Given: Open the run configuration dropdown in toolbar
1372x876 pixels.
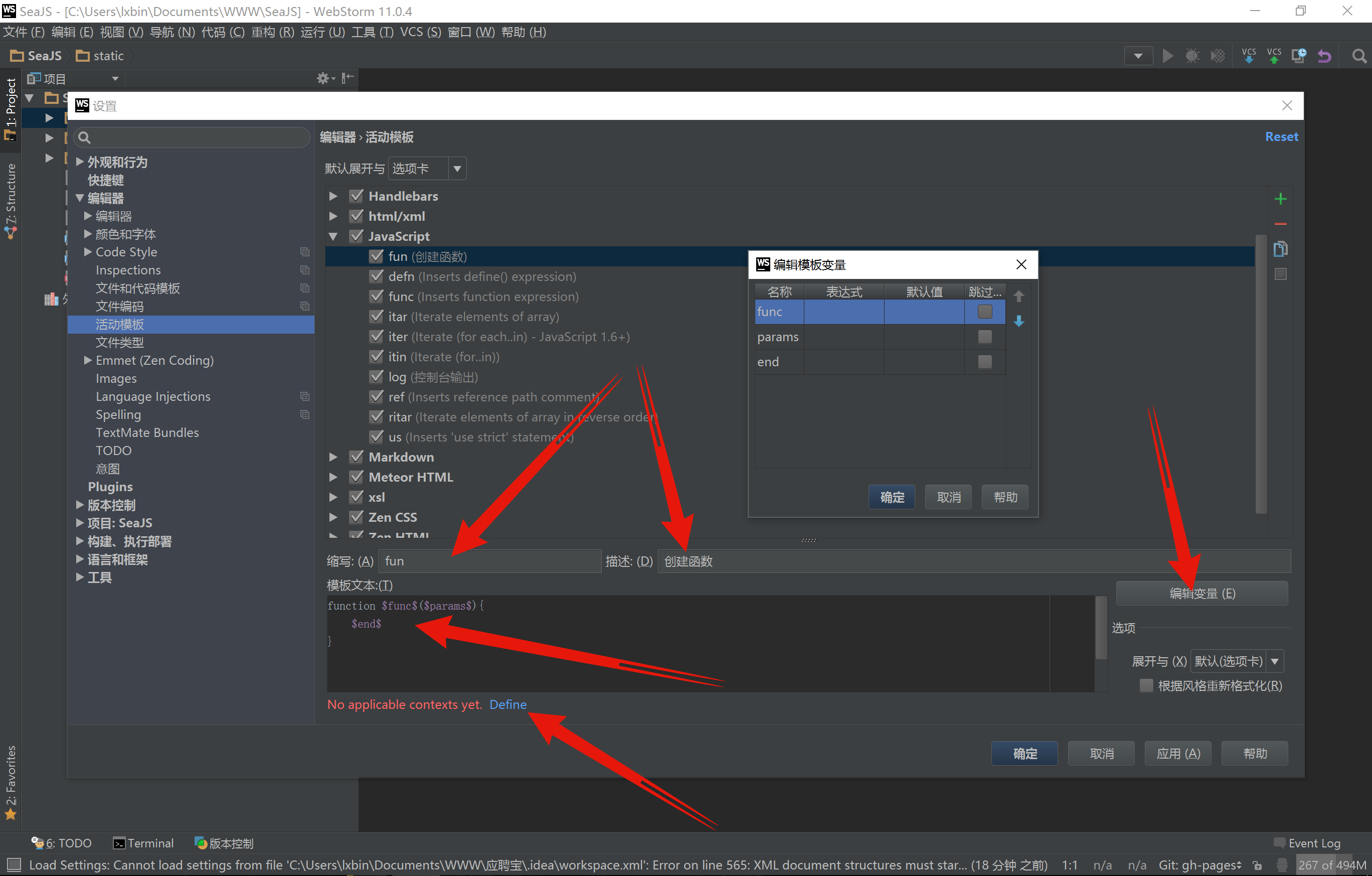Looking at the screenshot, I should 1138,56.
